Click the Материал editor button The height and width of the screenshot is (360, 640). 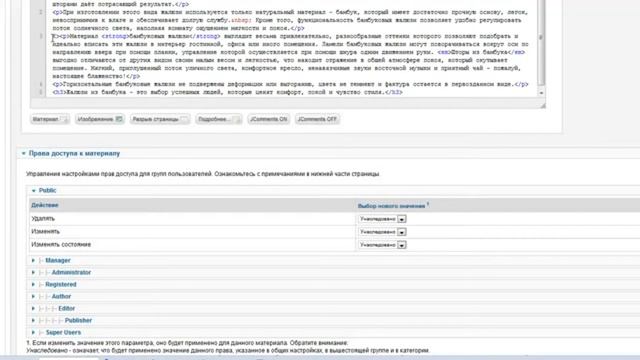click(49, 119)
